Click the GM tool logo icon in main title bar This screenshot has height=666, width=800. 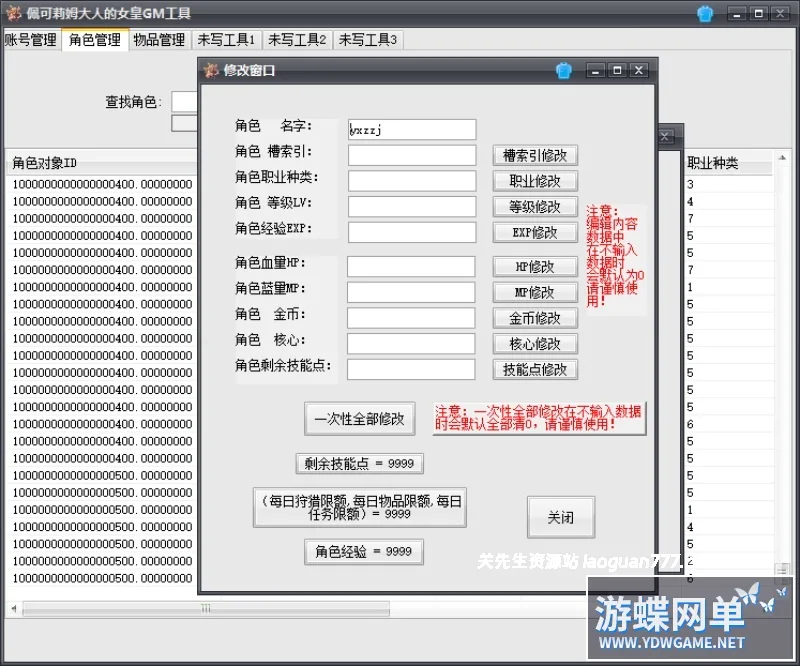point(14,13)
